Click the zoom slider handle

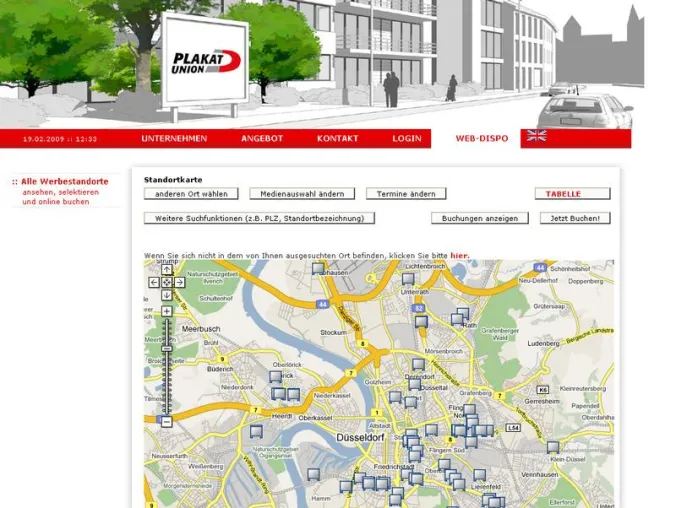[167, 348]
